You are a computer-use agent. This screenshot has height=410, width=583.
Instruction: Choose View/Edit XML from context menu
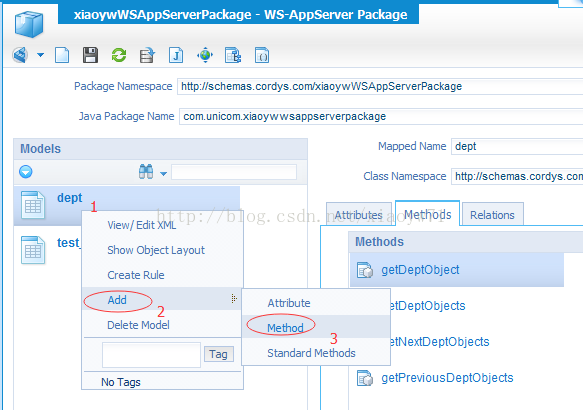(142, 225)
